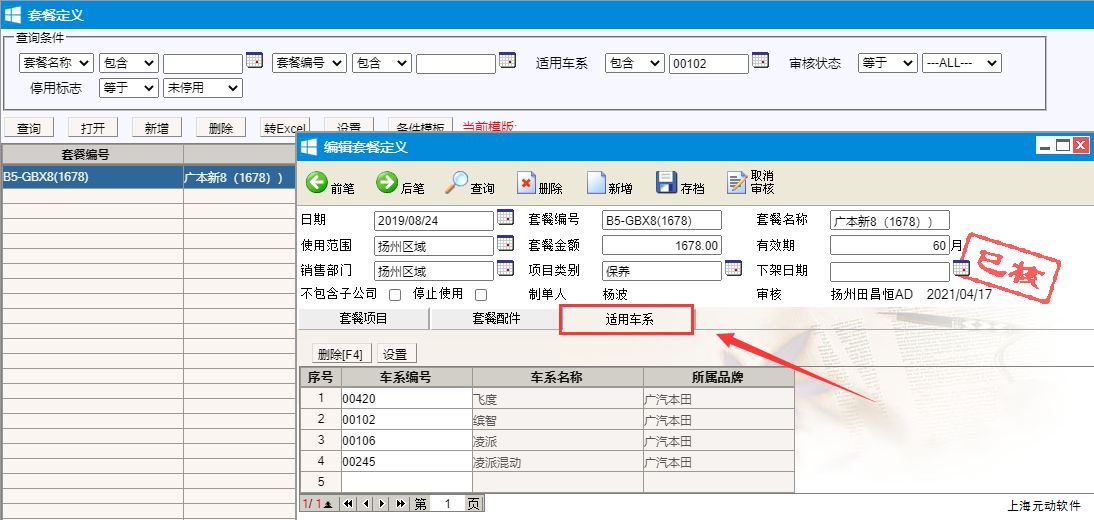Toggle the 停止使用 checkbox
Screen dimensions: 1094x520
tap(481, 295)
